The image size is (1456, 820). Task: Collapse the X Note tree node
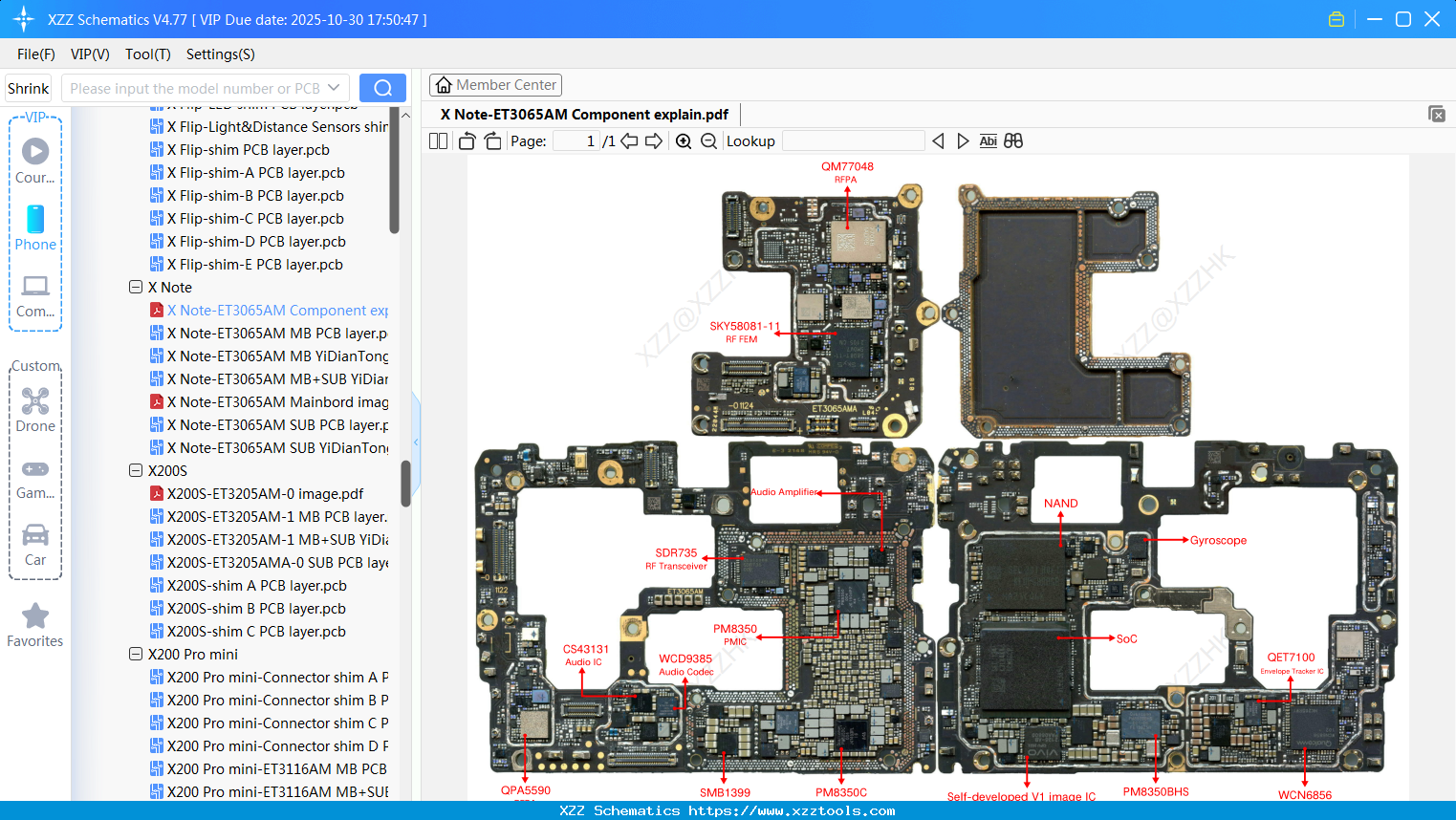point(135,287)
